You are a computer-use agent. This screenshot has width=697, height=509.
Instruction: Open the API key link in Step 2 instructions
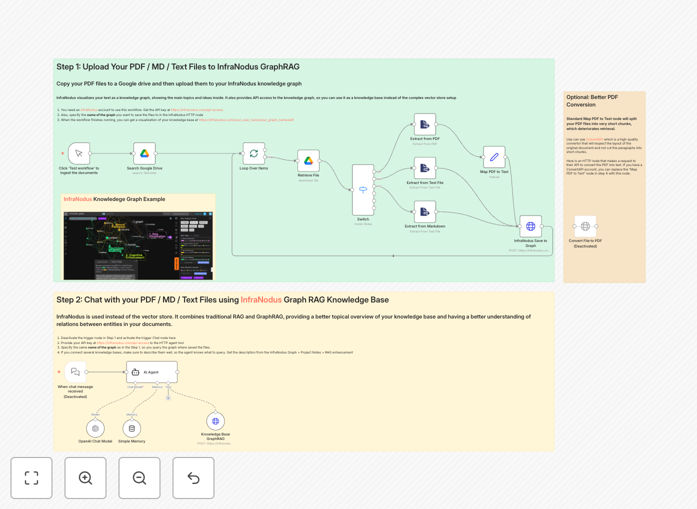[123, 343]
